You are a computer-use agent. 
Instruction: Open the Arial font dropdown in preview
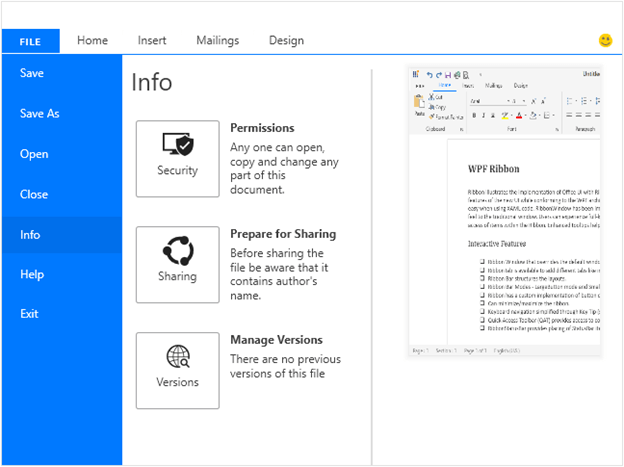pyautogui.click(x=492, y=101)
